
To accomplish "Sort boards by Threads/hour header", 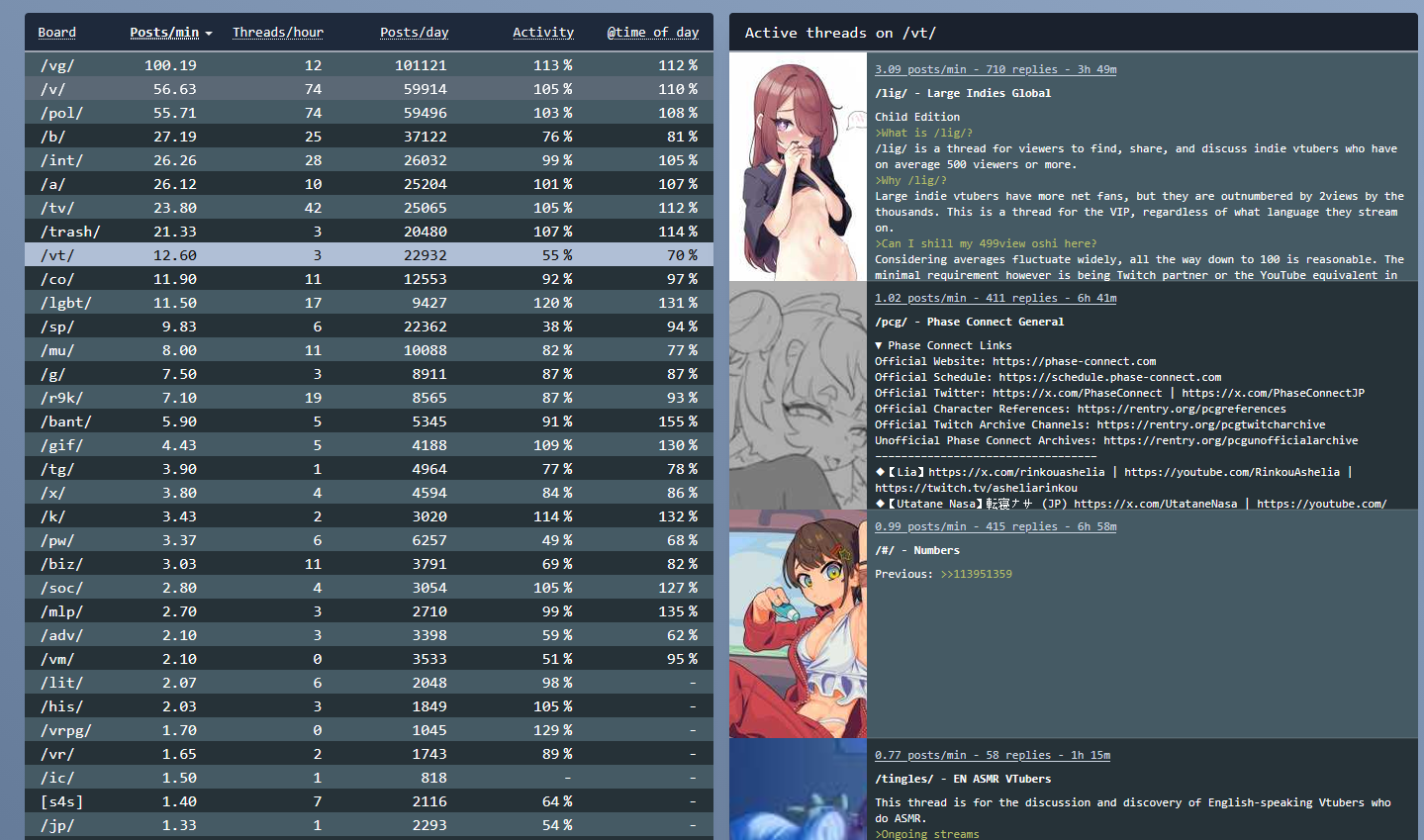I will [278, 33].
